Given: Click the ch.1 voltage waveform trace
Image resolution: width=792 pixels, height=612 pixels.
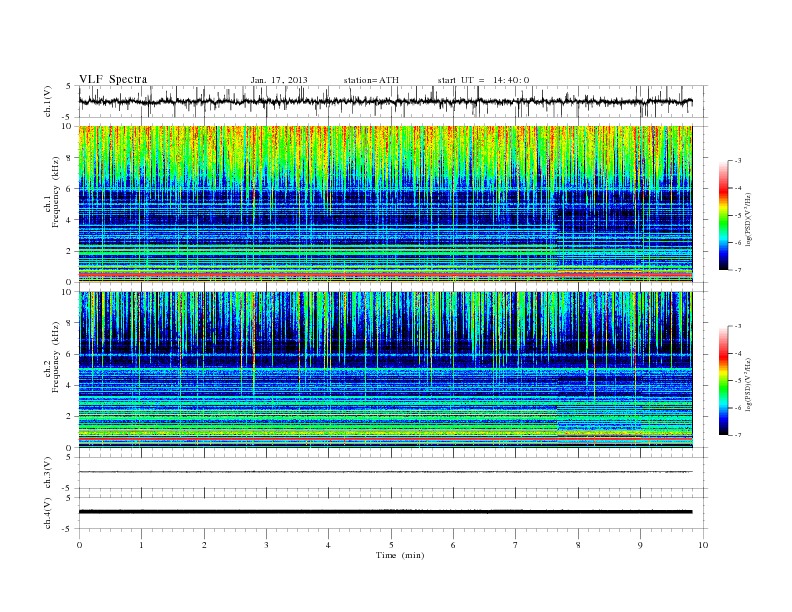Looking at the screenshot, I should [x=385, y=101].
